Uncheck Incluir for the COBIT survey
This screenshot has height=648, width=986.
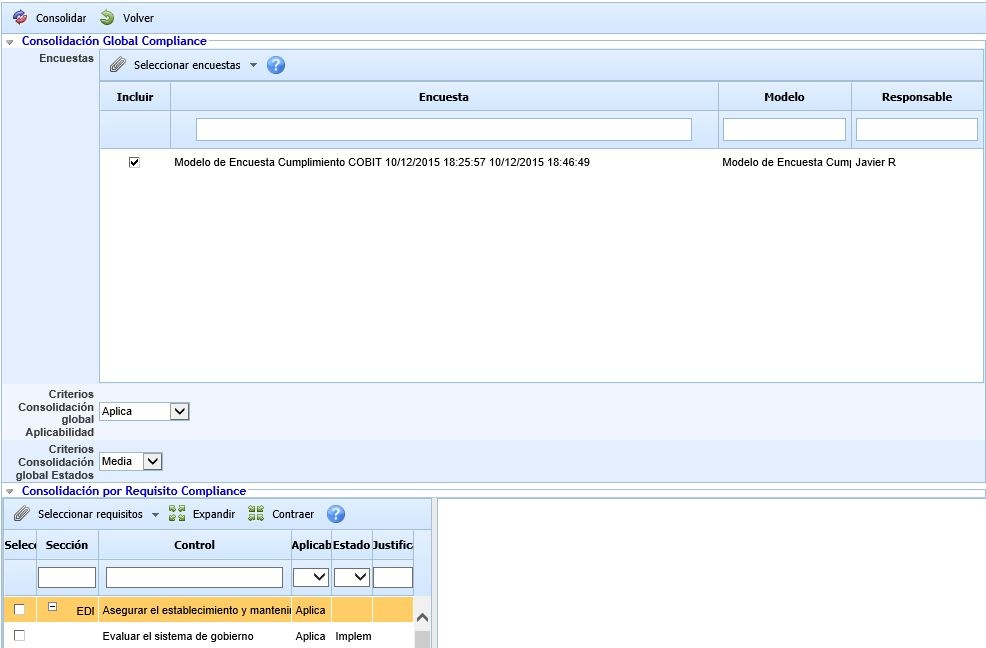click(134, 162)
